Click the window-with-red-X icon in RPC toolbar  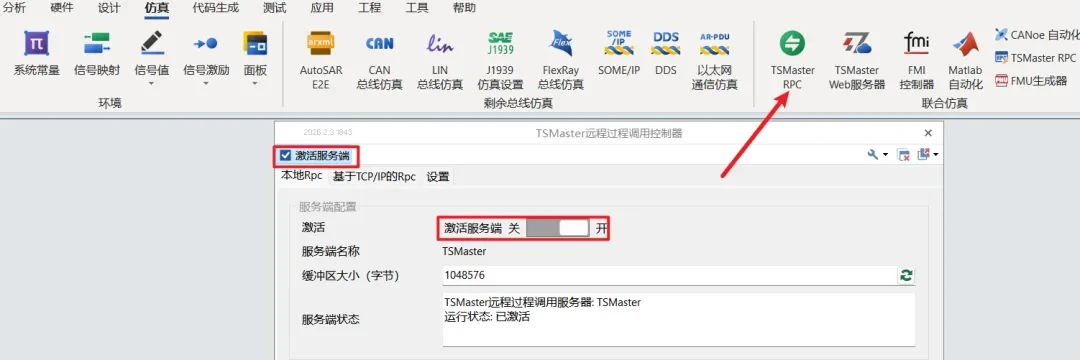click(903, 156)
